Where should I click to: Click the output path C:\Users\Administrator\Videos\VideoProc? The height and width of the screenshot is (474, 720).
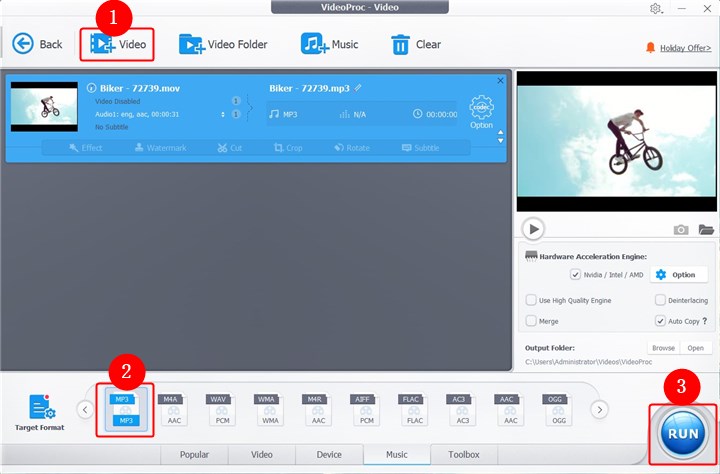coord(588,362)
